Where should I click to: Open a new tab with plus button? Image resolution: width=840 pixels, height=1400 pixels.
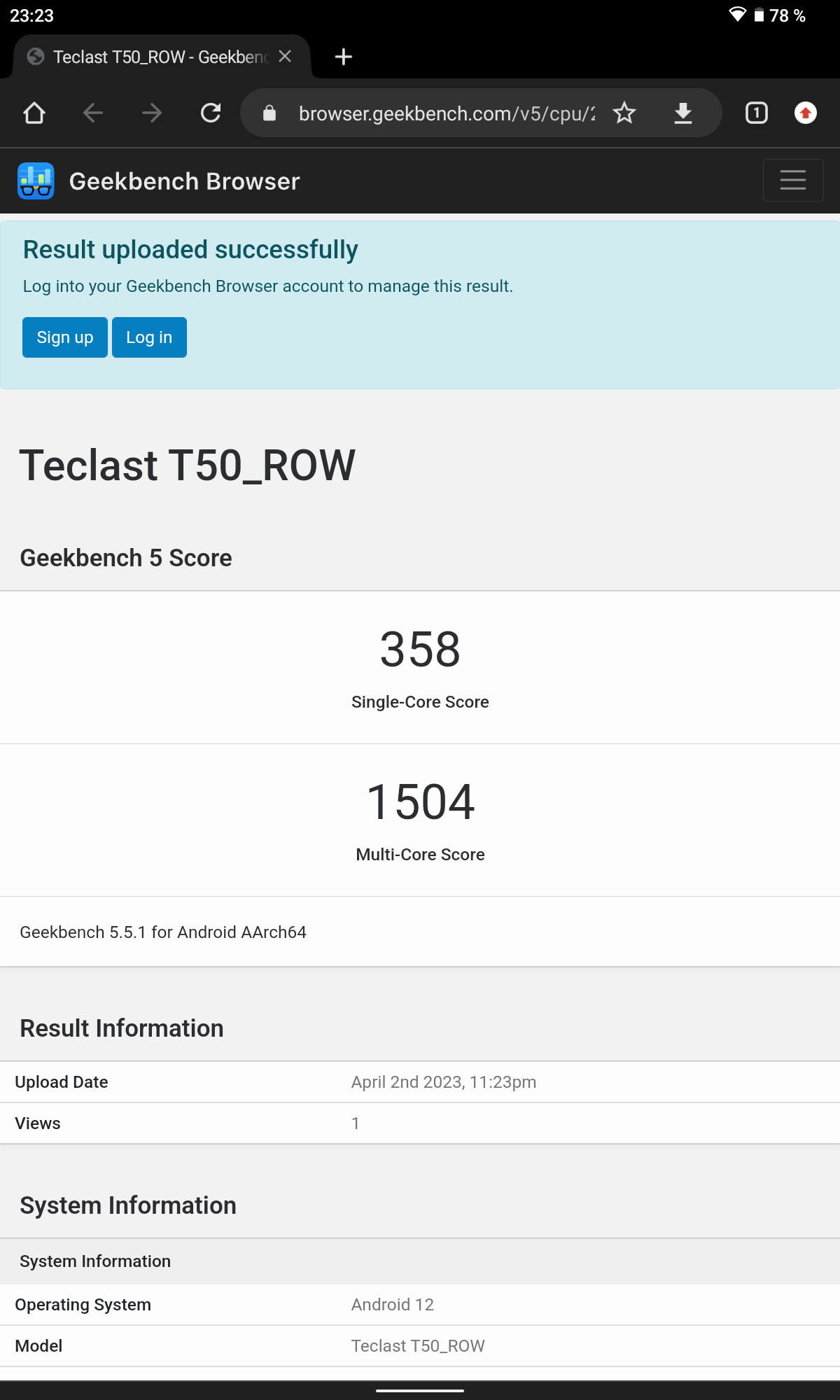[x=344, y=57]
